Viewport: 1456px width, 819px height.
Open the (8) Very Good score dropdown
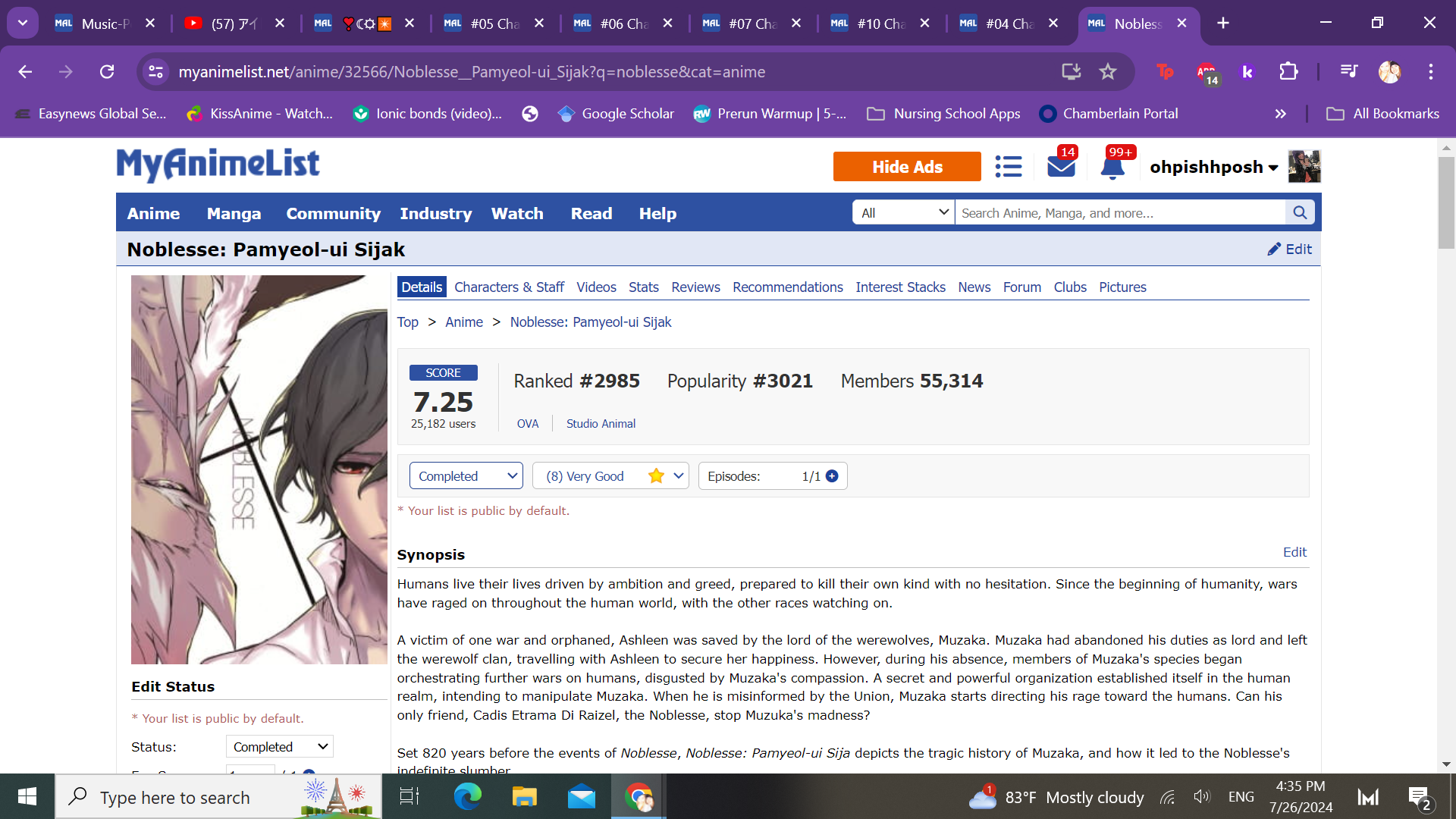(x=610, y=476)
